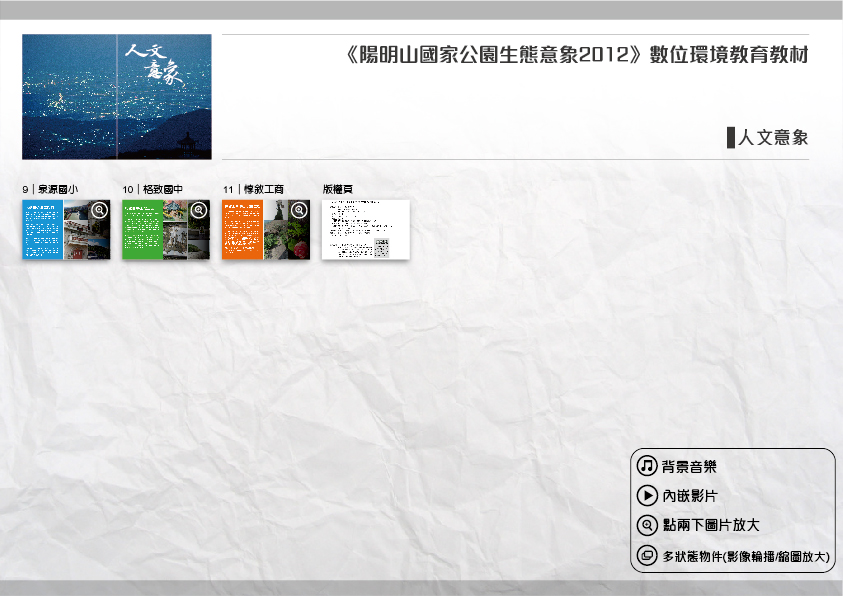Click the 內嵌影片 legend label

pos(690,496)
